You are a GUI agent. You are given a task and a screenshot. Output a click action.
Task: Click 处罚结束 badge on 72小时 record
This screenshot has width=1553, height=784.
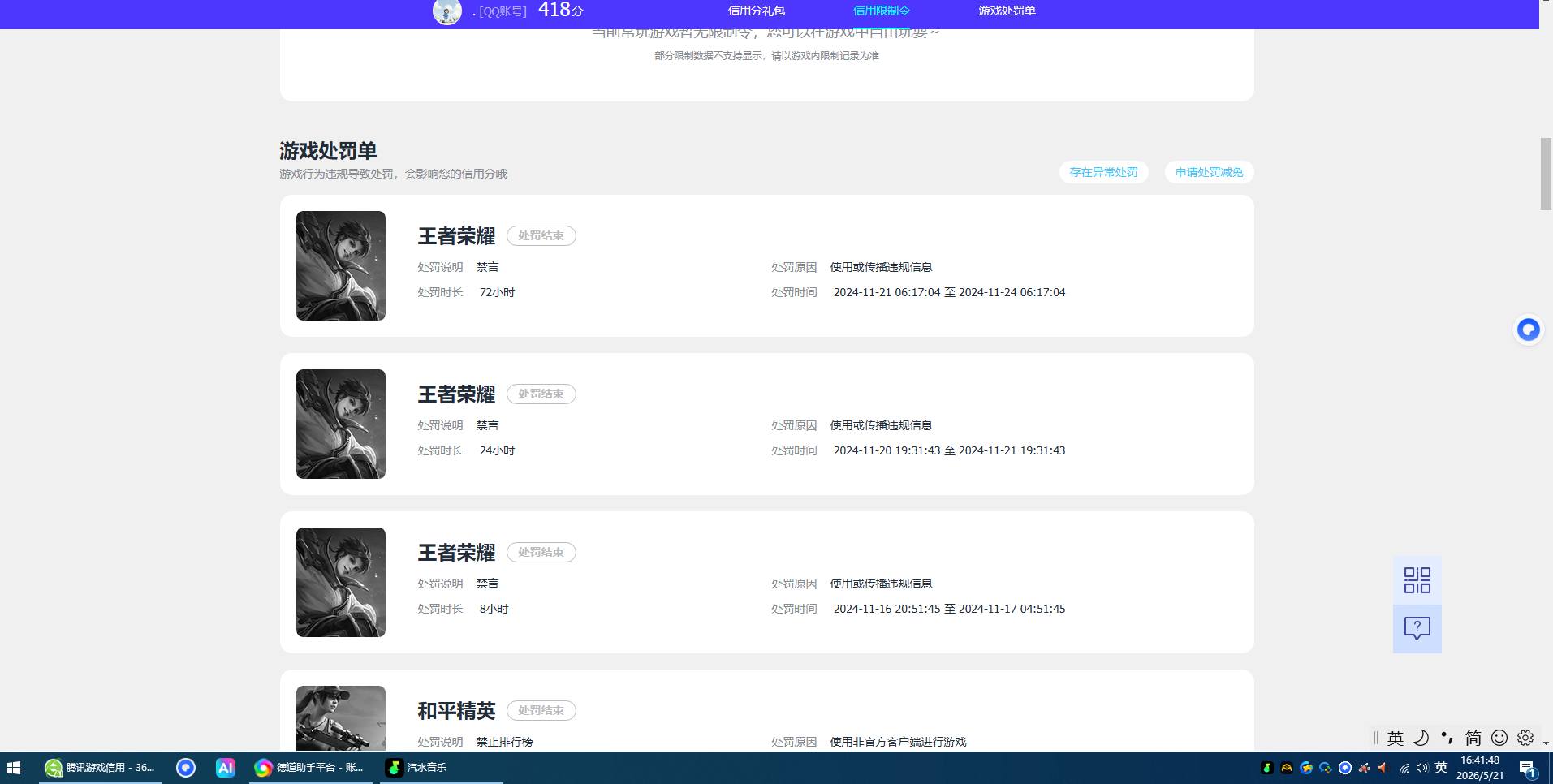[541, 235]
